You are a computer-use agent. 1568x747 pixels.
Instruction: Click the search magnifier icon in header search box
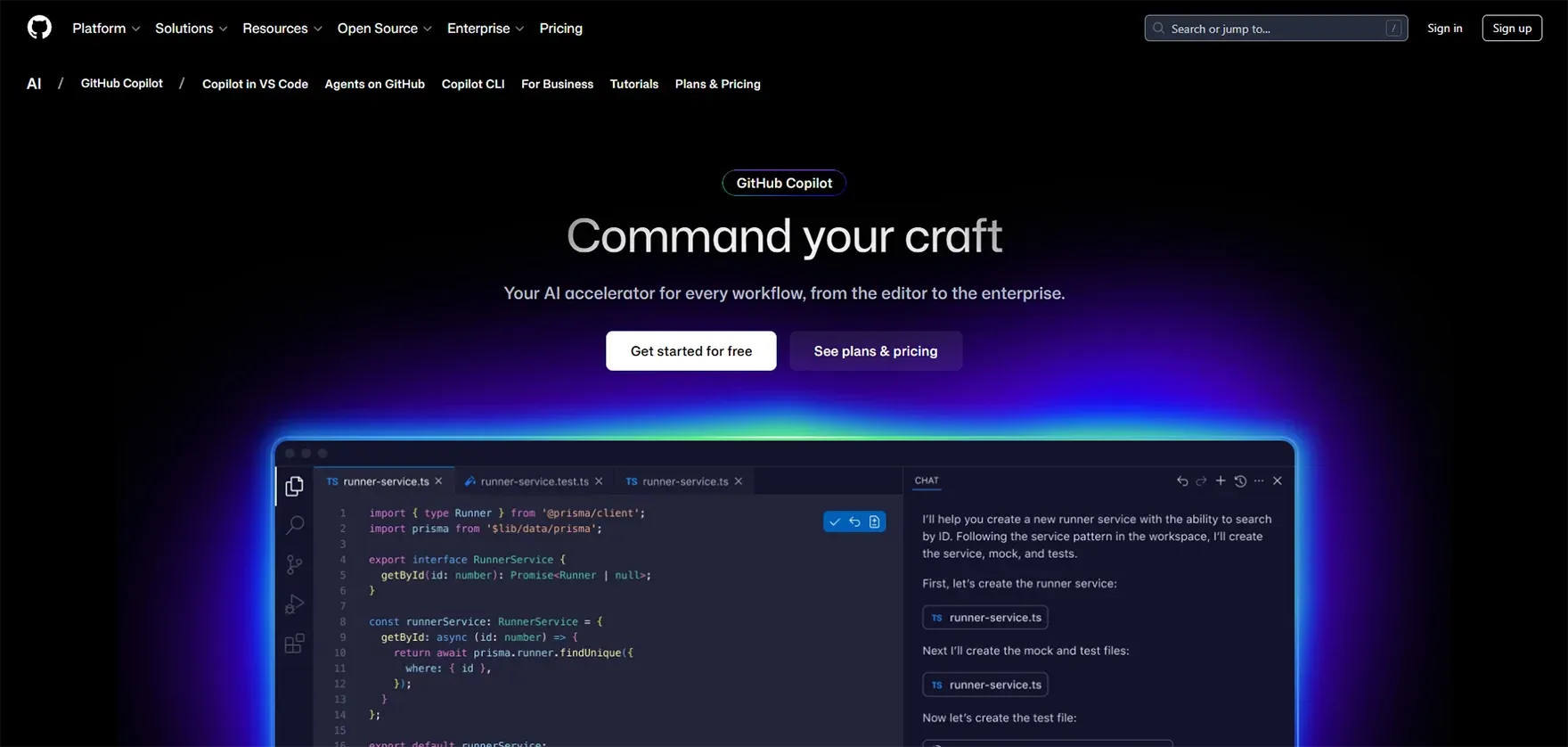1158,29
